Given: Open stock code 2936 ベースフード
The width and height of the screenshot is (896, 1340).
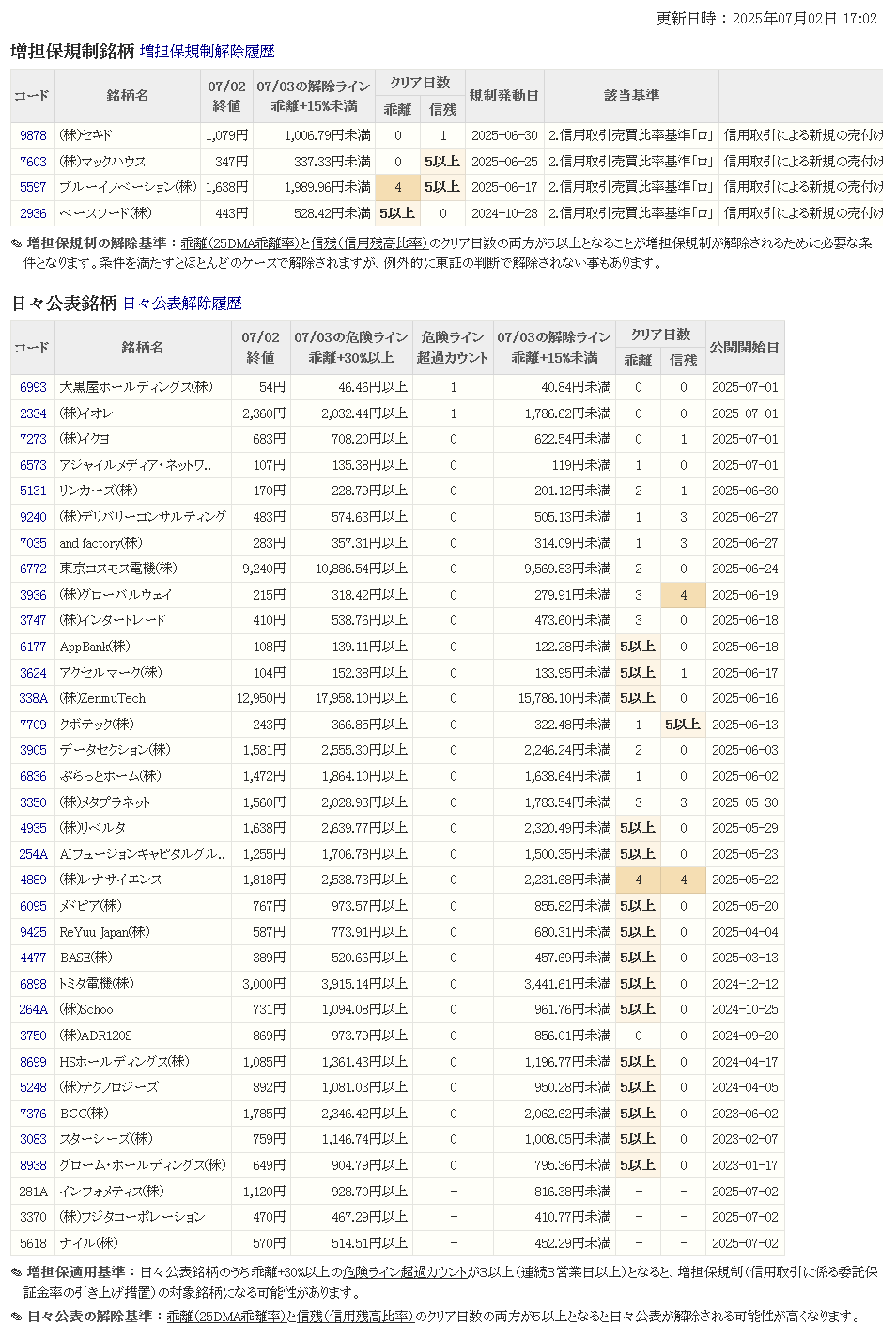Looking at the screenshot, I should point(33,213).
